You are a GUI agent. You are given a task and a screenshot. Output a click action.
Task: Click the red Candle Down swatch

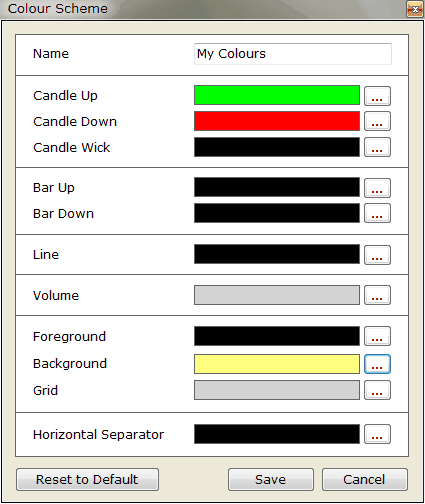pyautogui.click(x=277, y=121)
